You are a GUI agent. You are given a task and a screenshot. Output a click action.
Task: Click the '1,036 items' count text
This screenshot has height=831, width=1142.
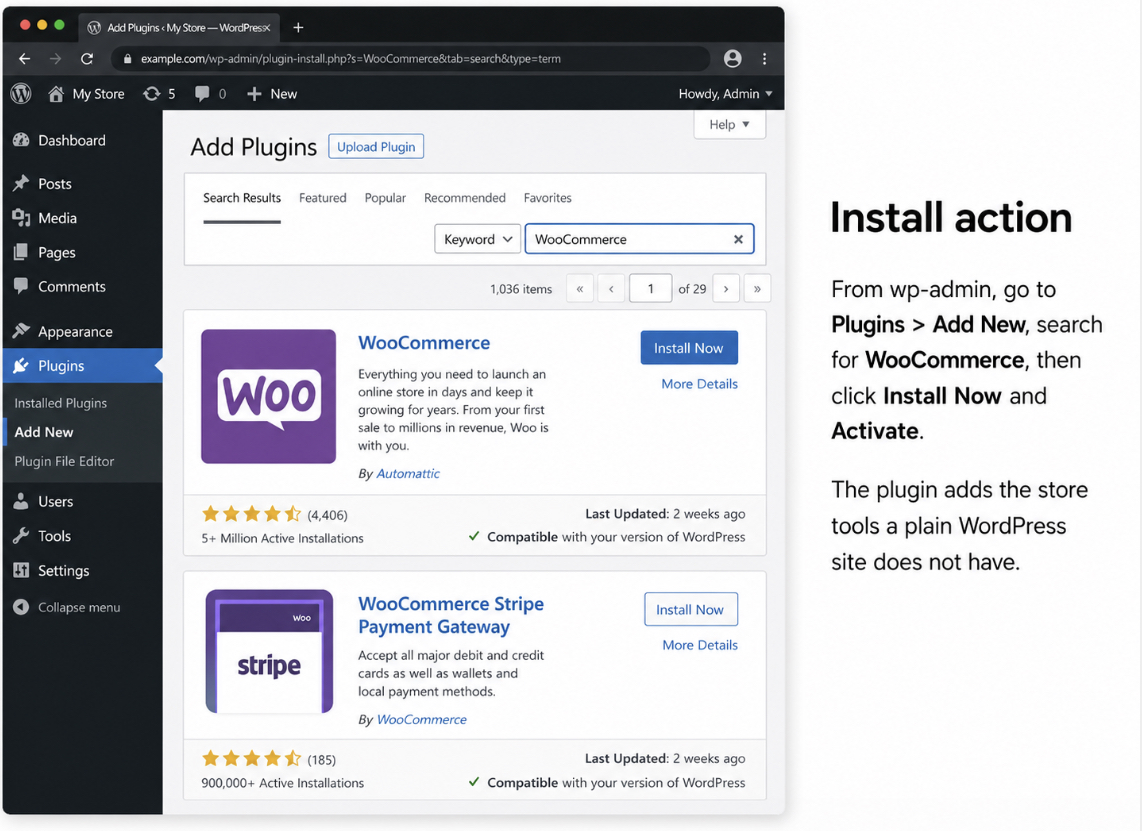[521, 289]
